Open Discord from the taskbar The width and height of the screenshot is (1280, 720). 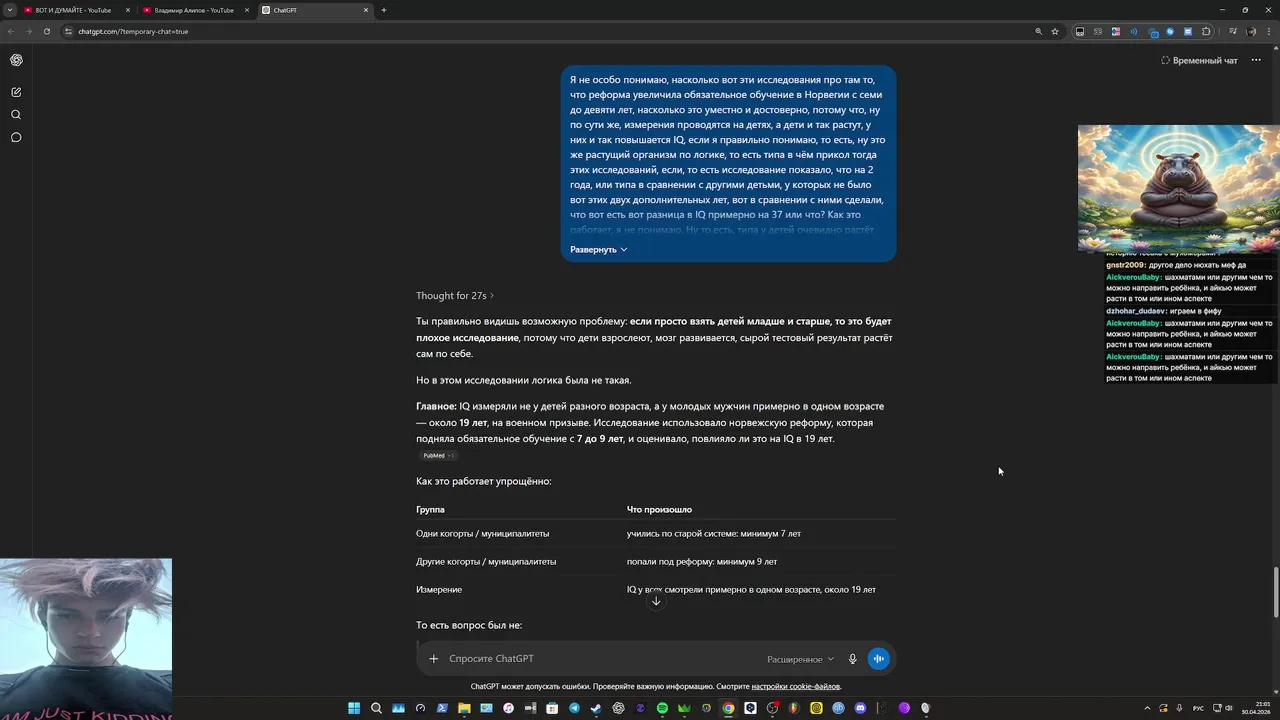[860, 708]
